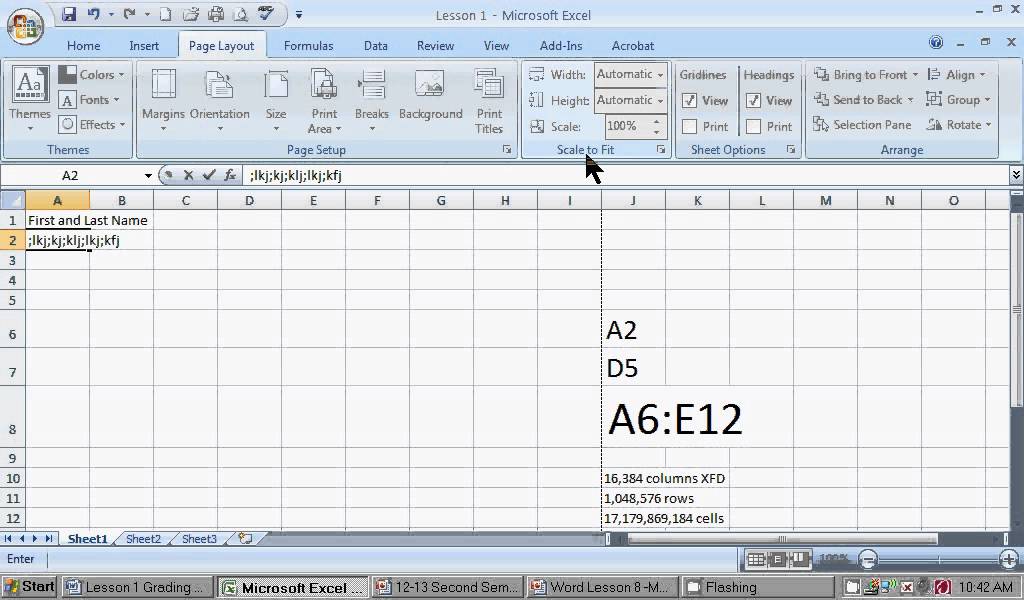Image resolution: width=1024 pixels, height=600 pixels.
Task: Open paper Size options
Action: [276, 100]
